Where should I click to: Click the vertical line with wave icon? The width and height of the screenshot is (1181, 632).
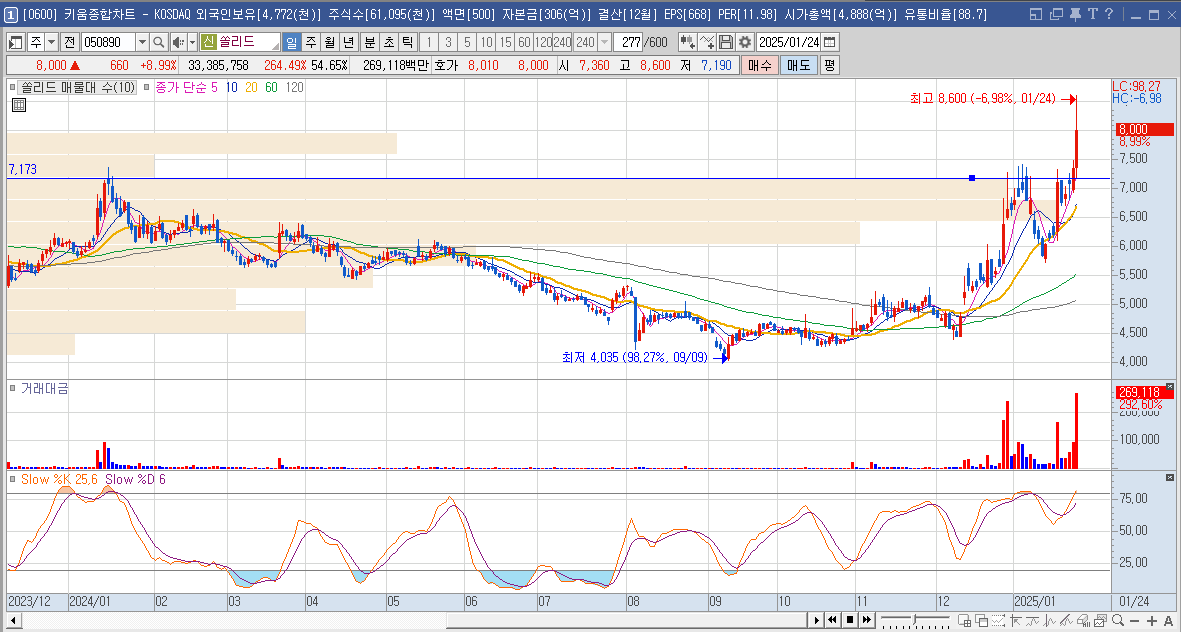pos(1049,621)
